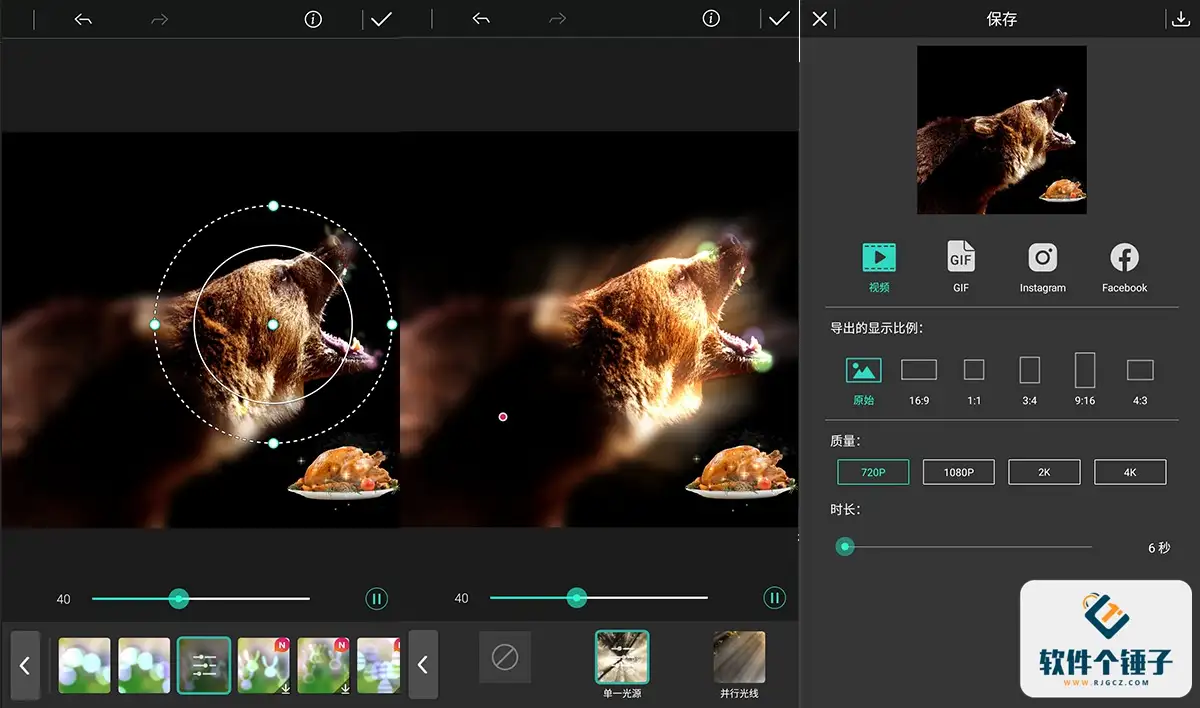The width and height of the screenshot is (1200, 708).
Task: Undo the last edit in left editor
Action: click(x=82, y=18)
